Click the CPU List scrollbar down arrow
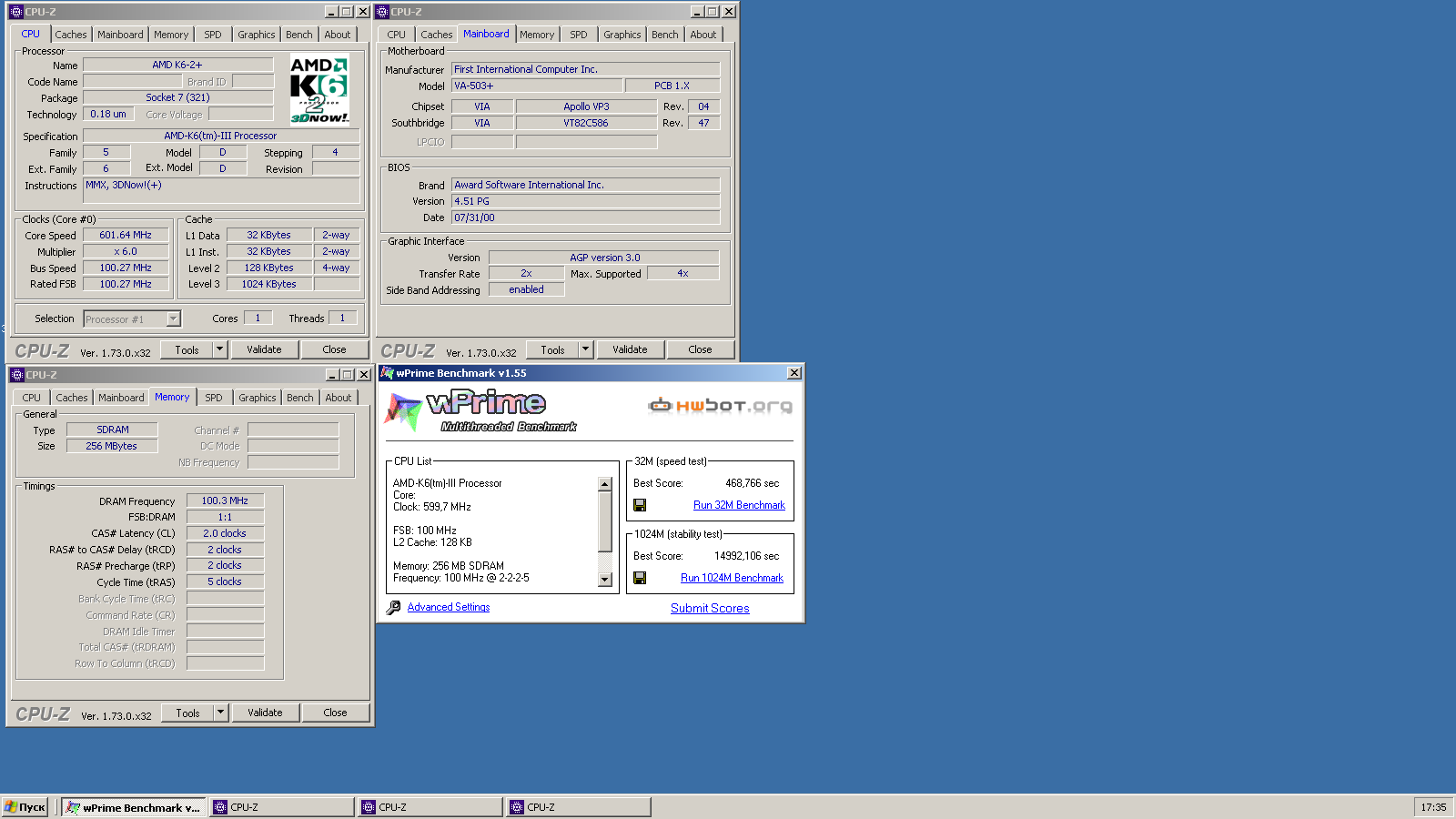The image size is (1456, 819). [605, 580]
